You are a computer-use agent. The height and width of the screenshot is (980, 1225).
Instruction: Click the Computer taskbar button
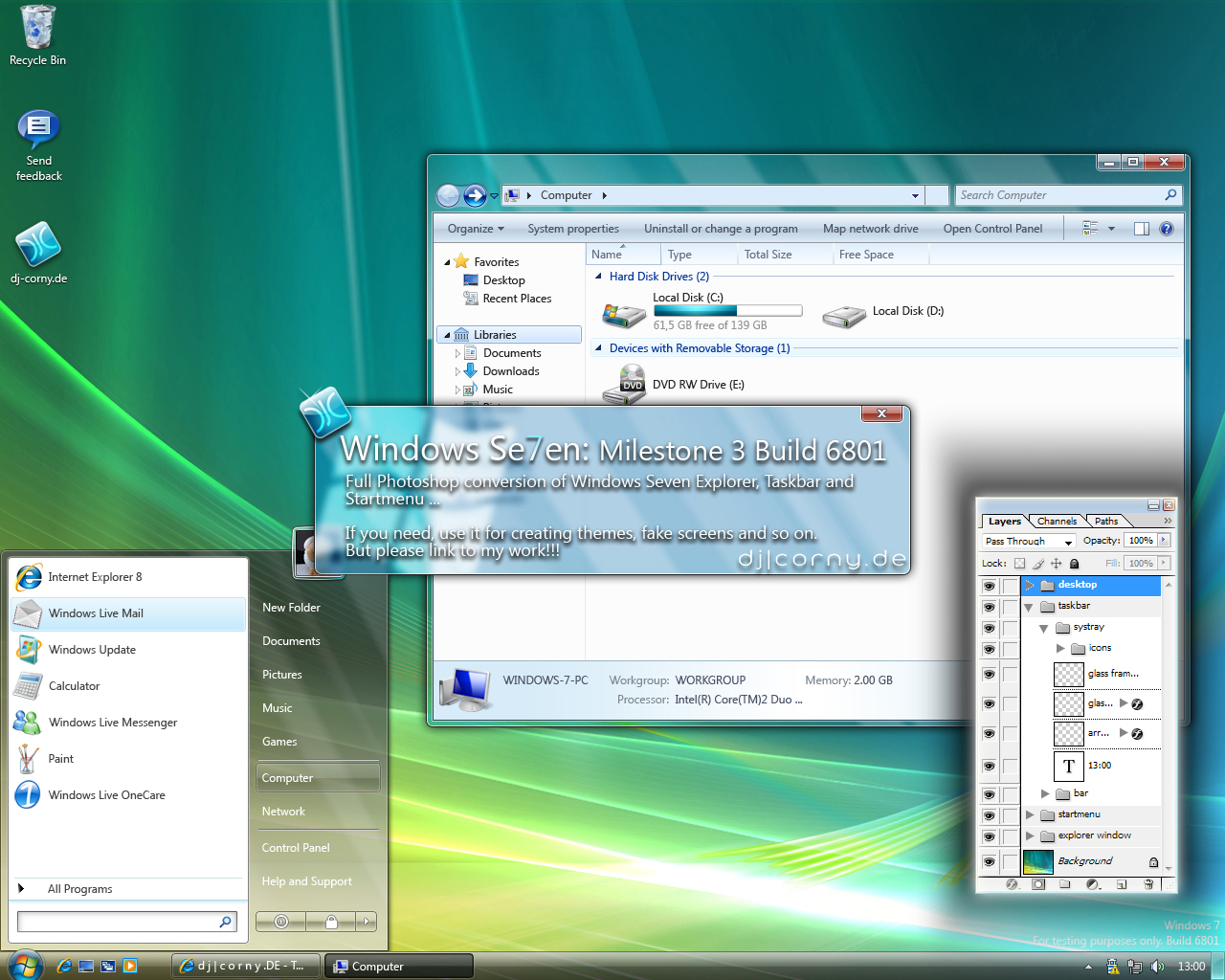[398, 967]
